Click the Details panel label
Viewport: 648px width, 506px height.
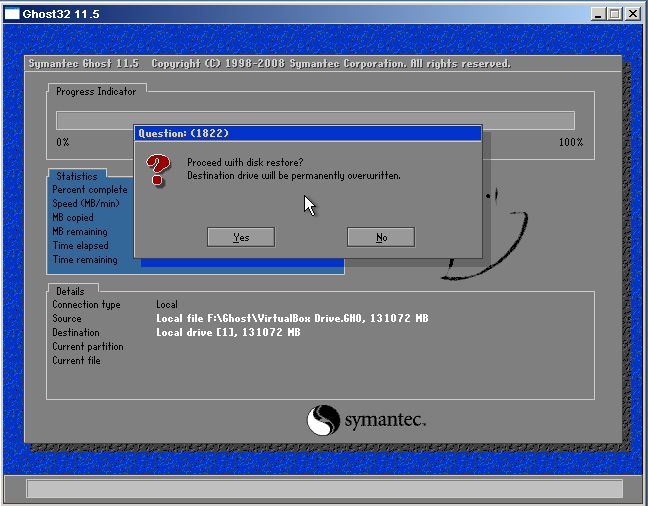tap(70, 291)
